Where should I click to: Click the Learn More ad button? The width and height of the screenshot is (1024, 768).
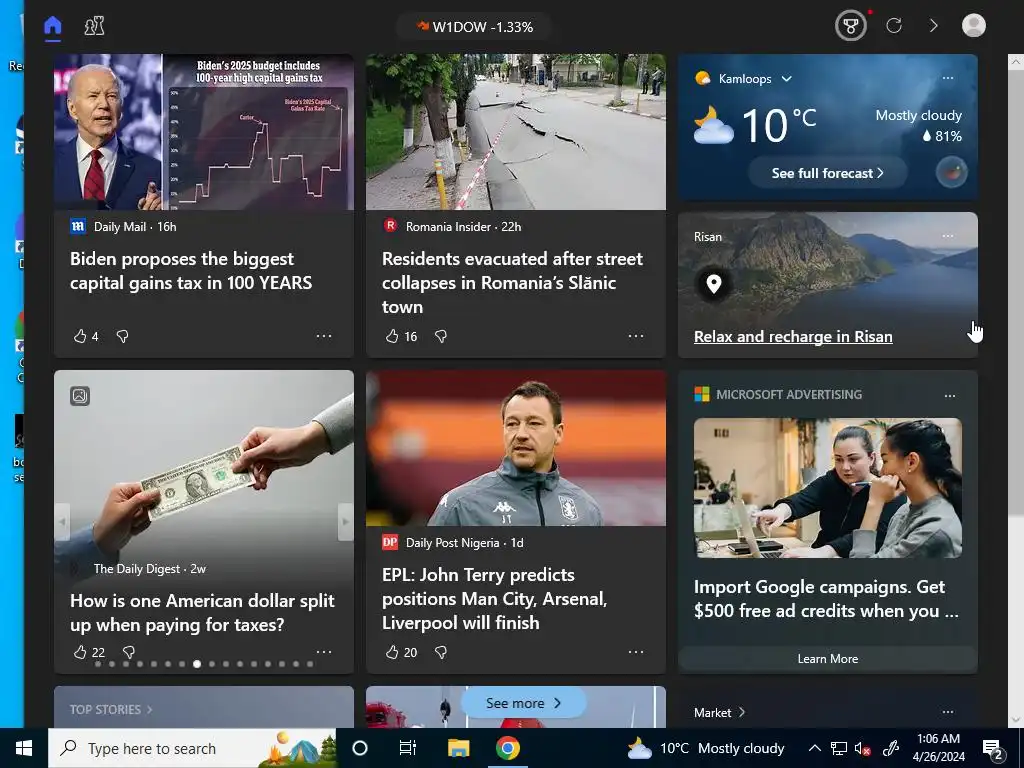click(827, 659)
